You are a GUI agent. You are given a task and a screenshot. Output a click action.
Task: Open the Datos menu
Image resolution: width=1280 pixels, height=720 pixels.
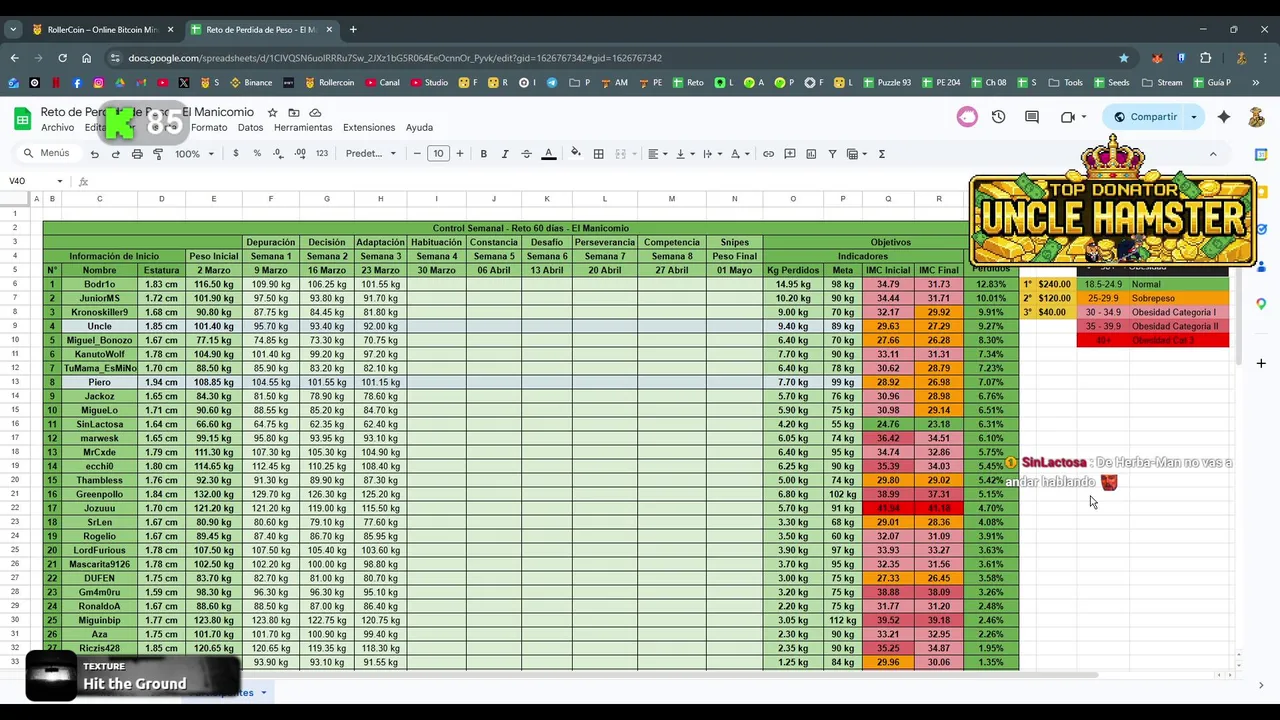pos(250,128)
